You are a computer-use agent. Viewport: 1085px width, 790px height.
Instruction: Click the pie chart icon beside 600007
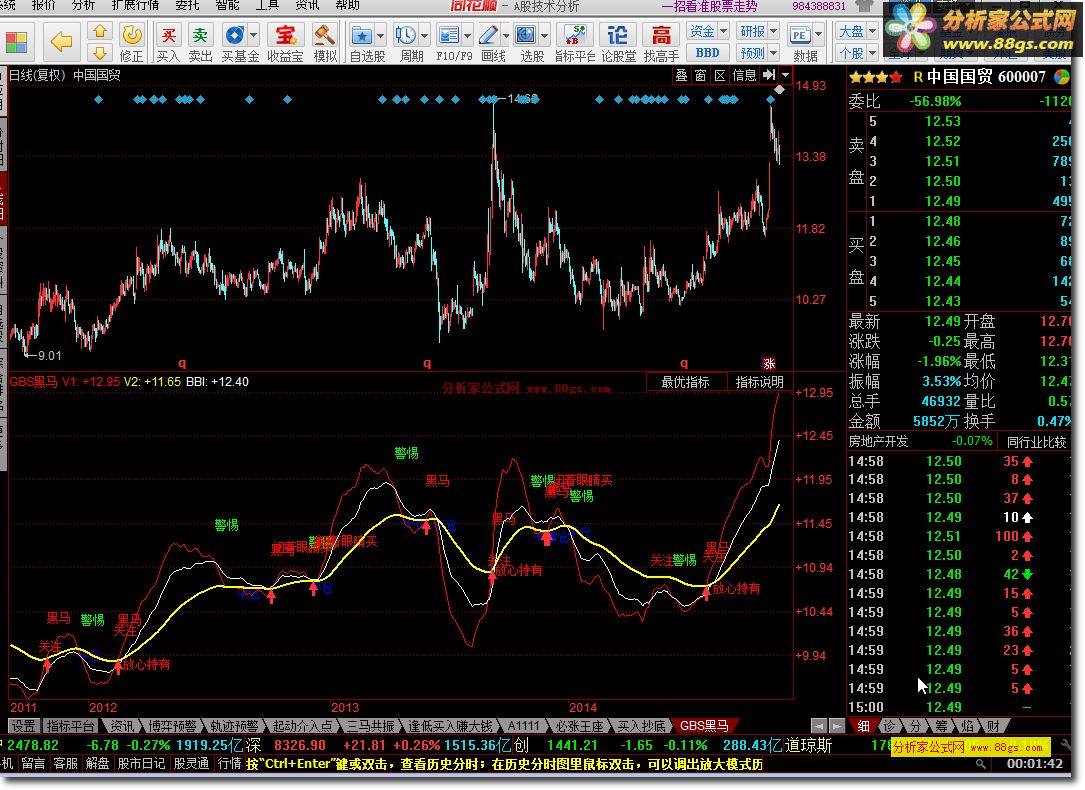pos(1061,77)
